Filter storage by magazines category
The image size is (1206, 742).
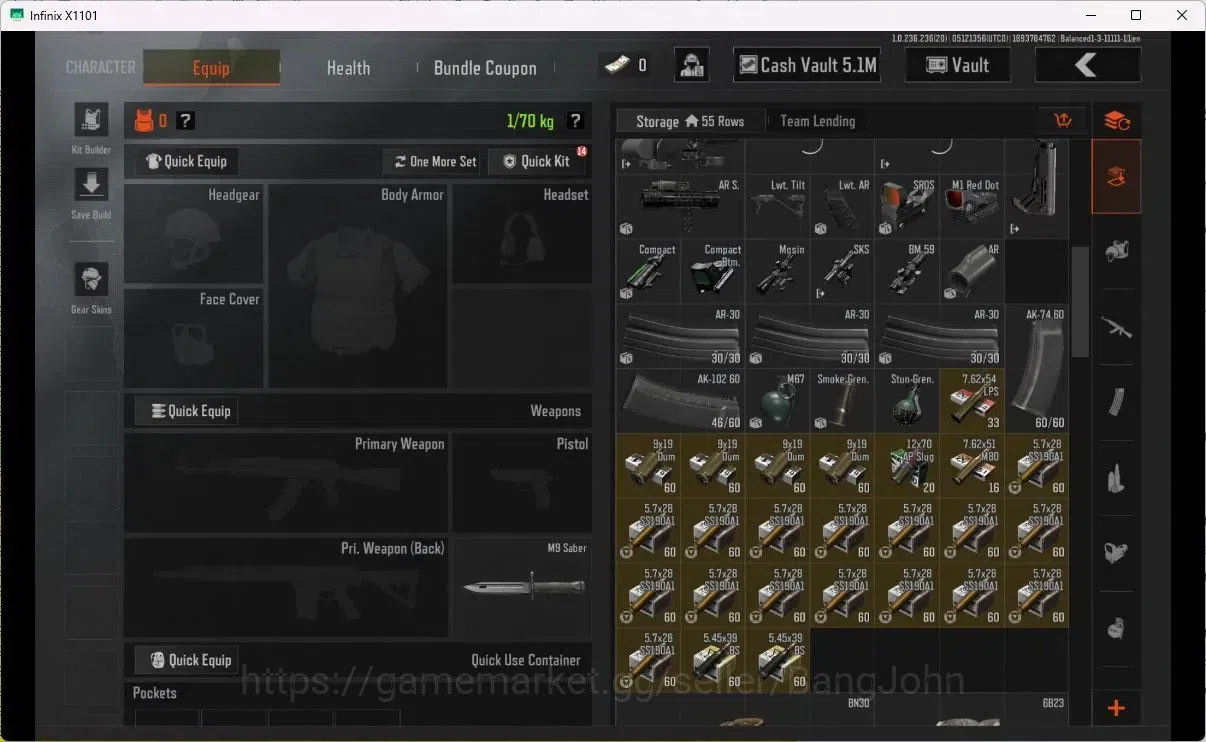(1117, 402)
